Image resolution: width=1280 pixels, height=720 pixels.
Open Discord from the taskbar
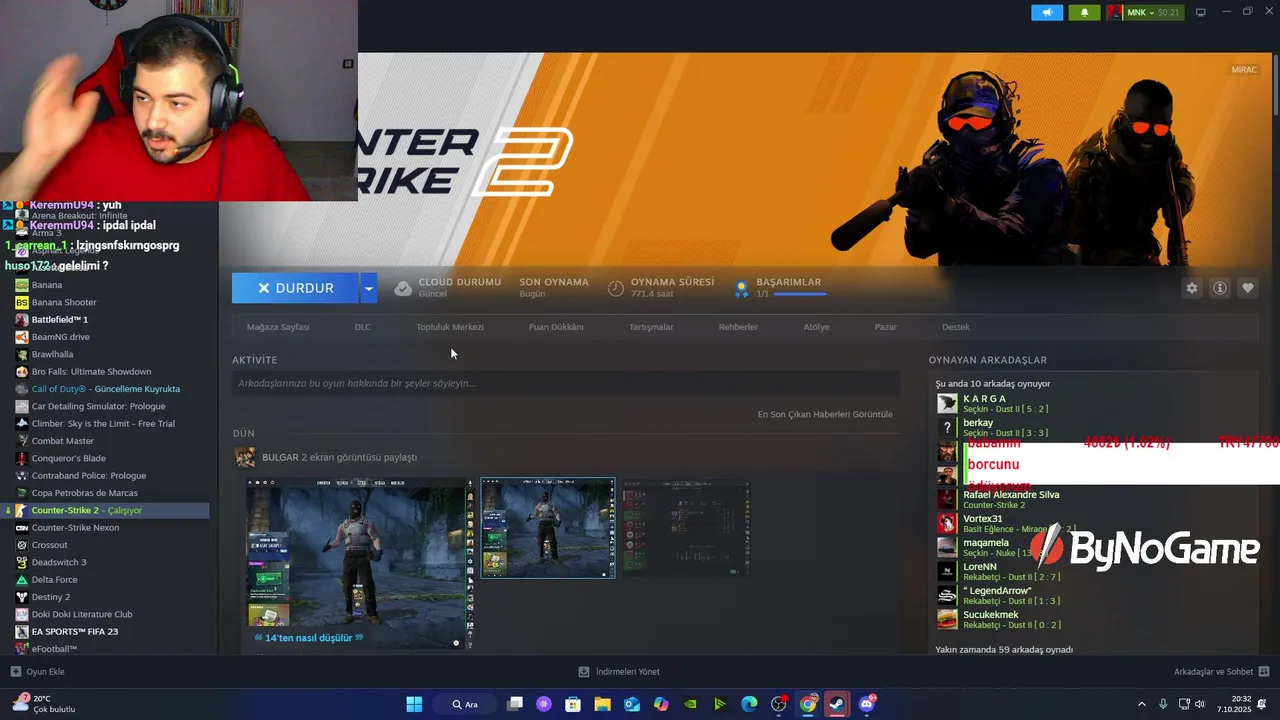[867, 704]
